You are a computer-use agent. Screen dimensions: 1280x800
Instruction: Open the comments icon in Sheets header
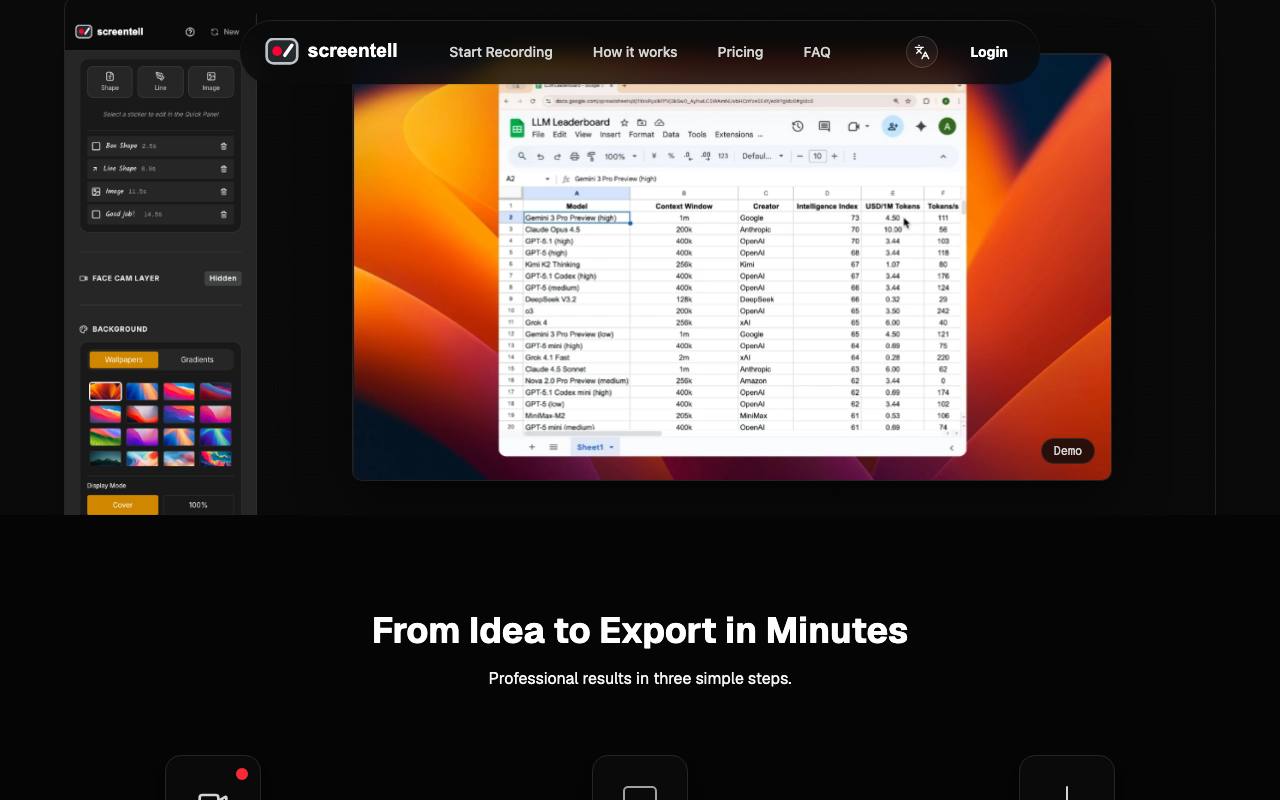[824, 126]
